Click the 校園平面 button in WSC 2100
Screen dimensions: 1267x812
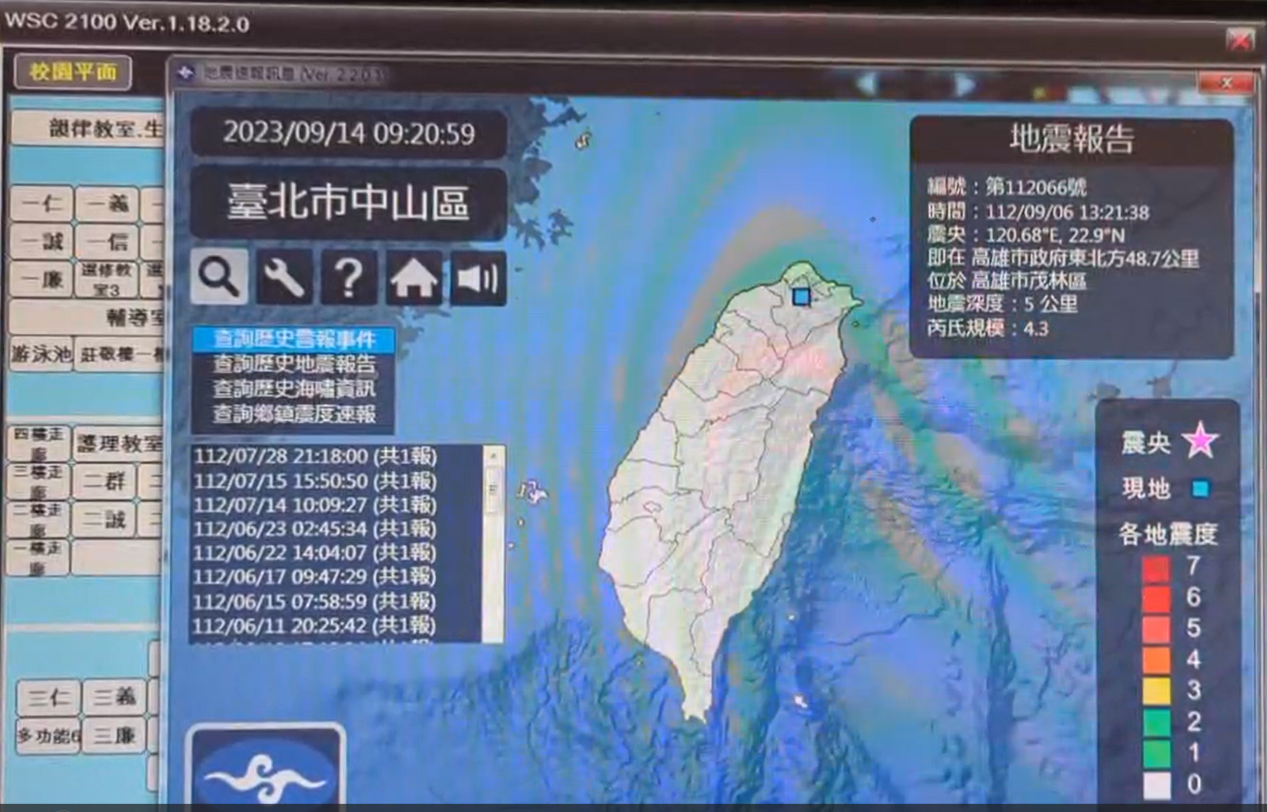coord(72,72)
